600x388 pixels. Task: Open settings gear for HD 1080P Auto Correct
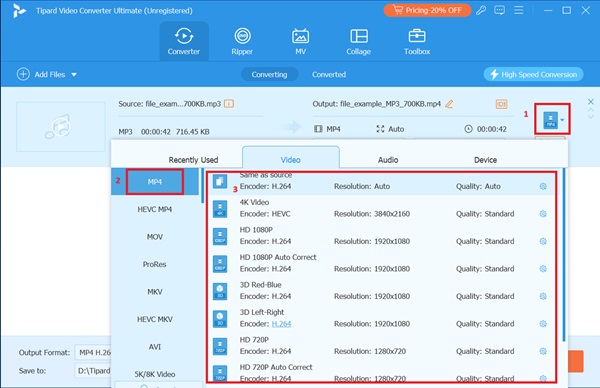click(543, 269)
